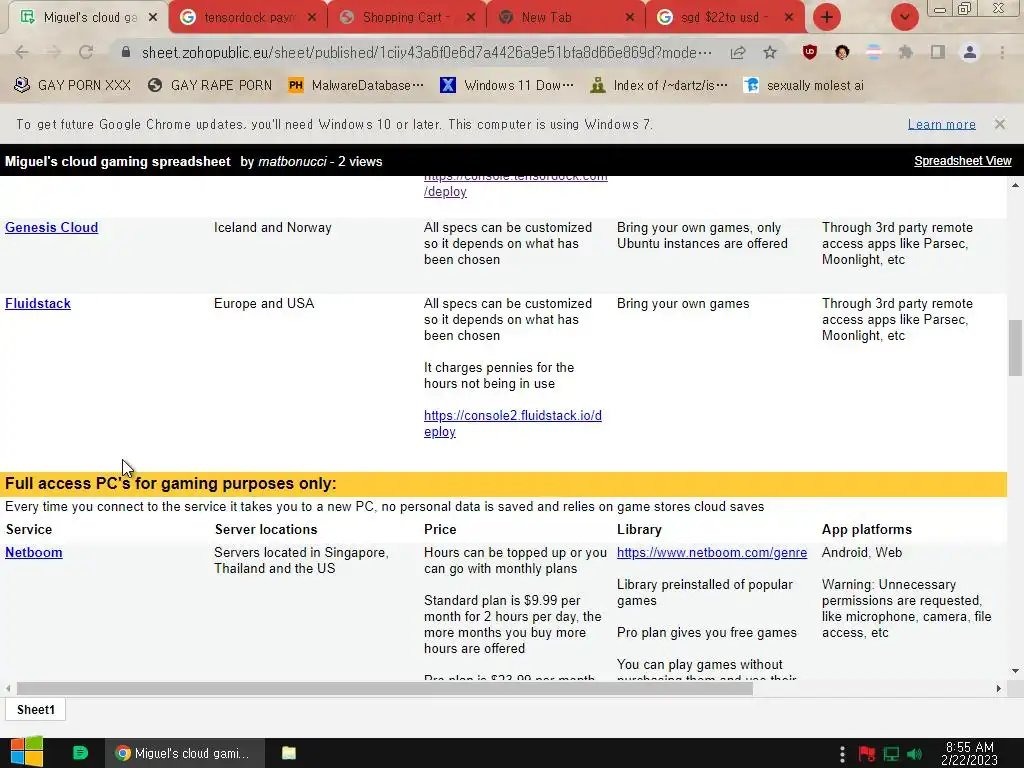Viewport: 1024px width, 768px height.
Task: Click the browser forward arrow
Action: 54,52
